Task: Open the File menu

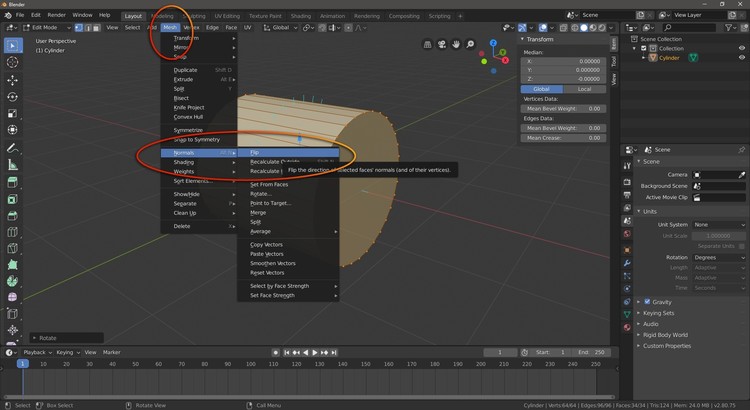Action: (x=20, y=15)
